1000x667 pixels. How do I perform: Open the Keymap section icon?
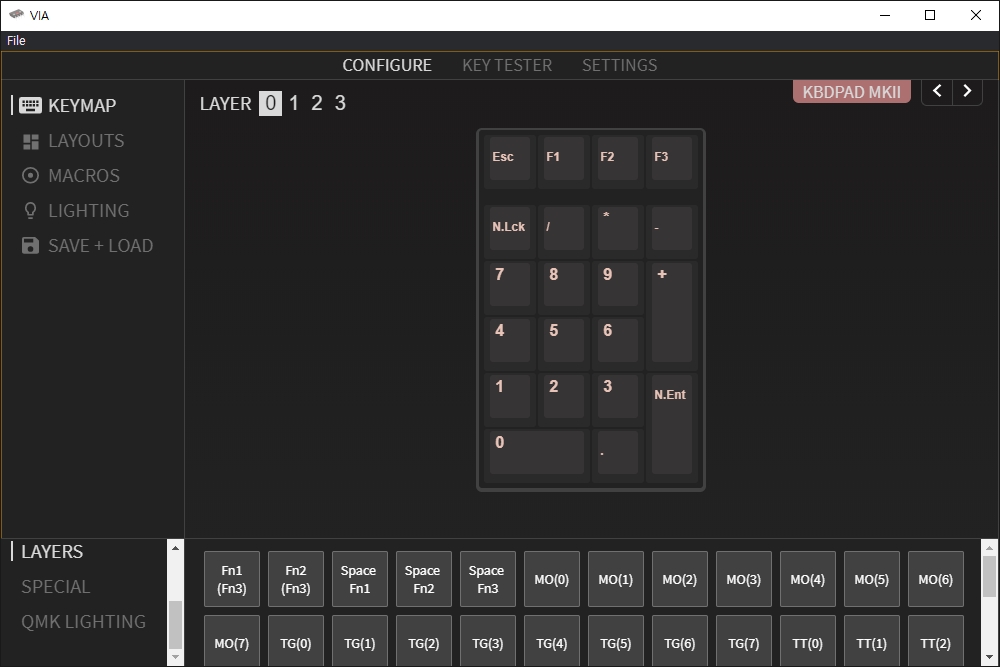click(x=30, y=105)
